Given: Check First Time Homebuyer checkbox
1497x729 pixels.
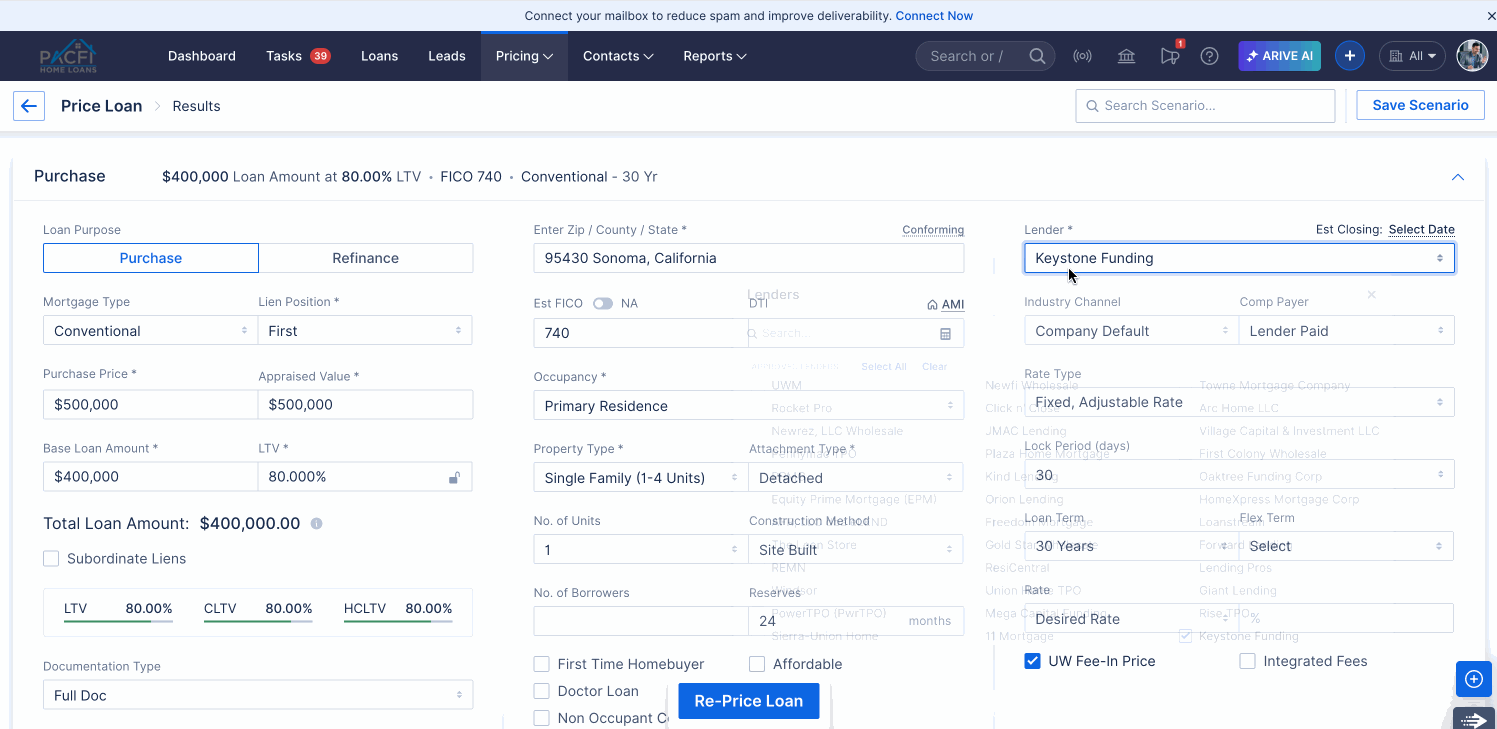Looking at the screenshot, I should 542,664.
